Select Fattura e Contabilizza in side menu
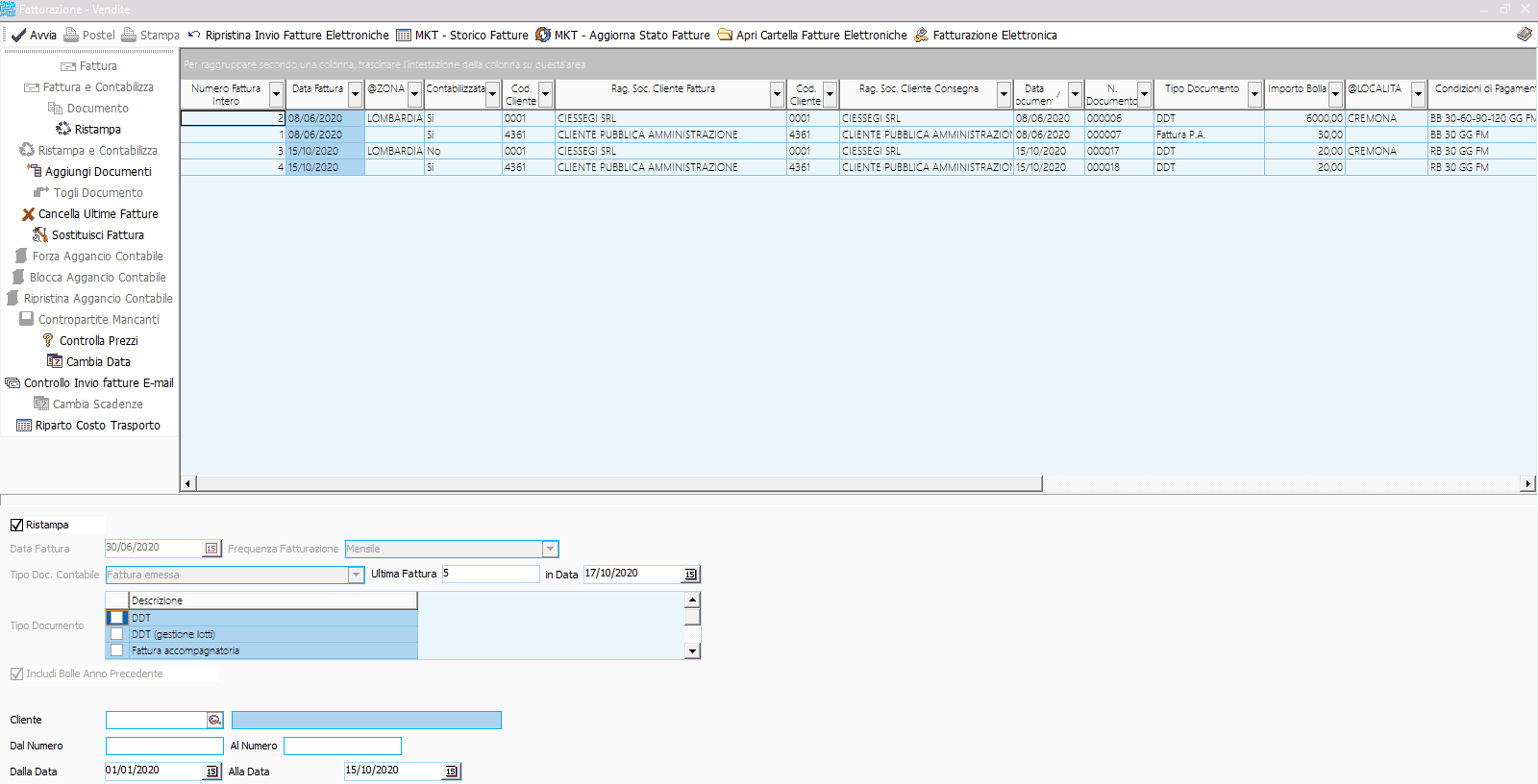The width and height of the screenshot is (1538, 784). tap(88, 86)
